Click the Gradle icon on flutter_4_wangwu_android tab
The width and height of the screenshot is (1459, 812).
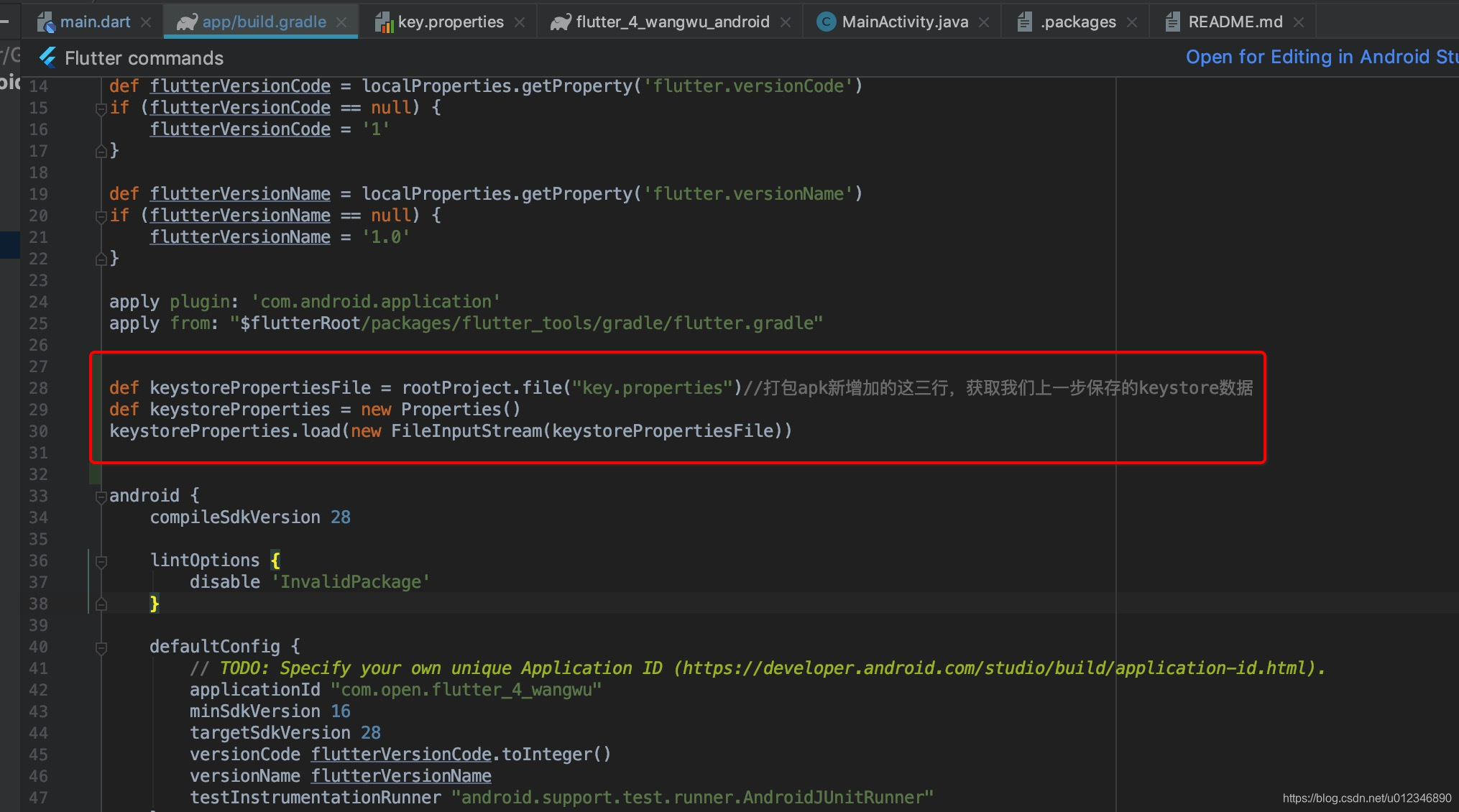click(x=561, y=23)
